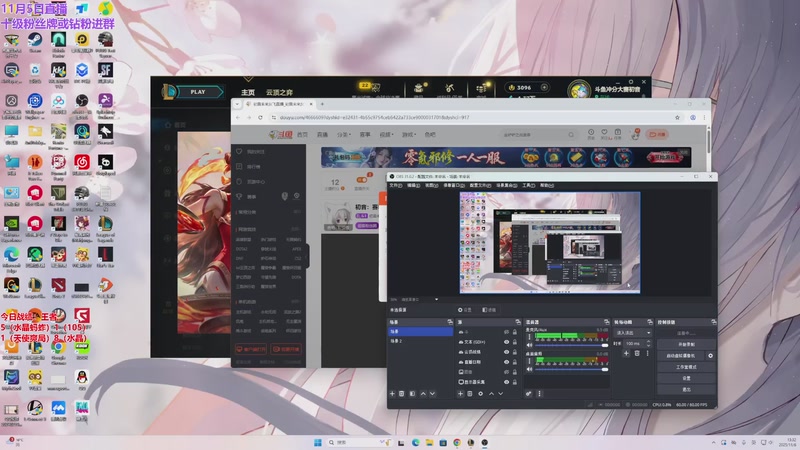This screenshot has height=450, width=800.
Task: Expand Douyu 视频 navigation dropdown
Action: coord(387,135)
